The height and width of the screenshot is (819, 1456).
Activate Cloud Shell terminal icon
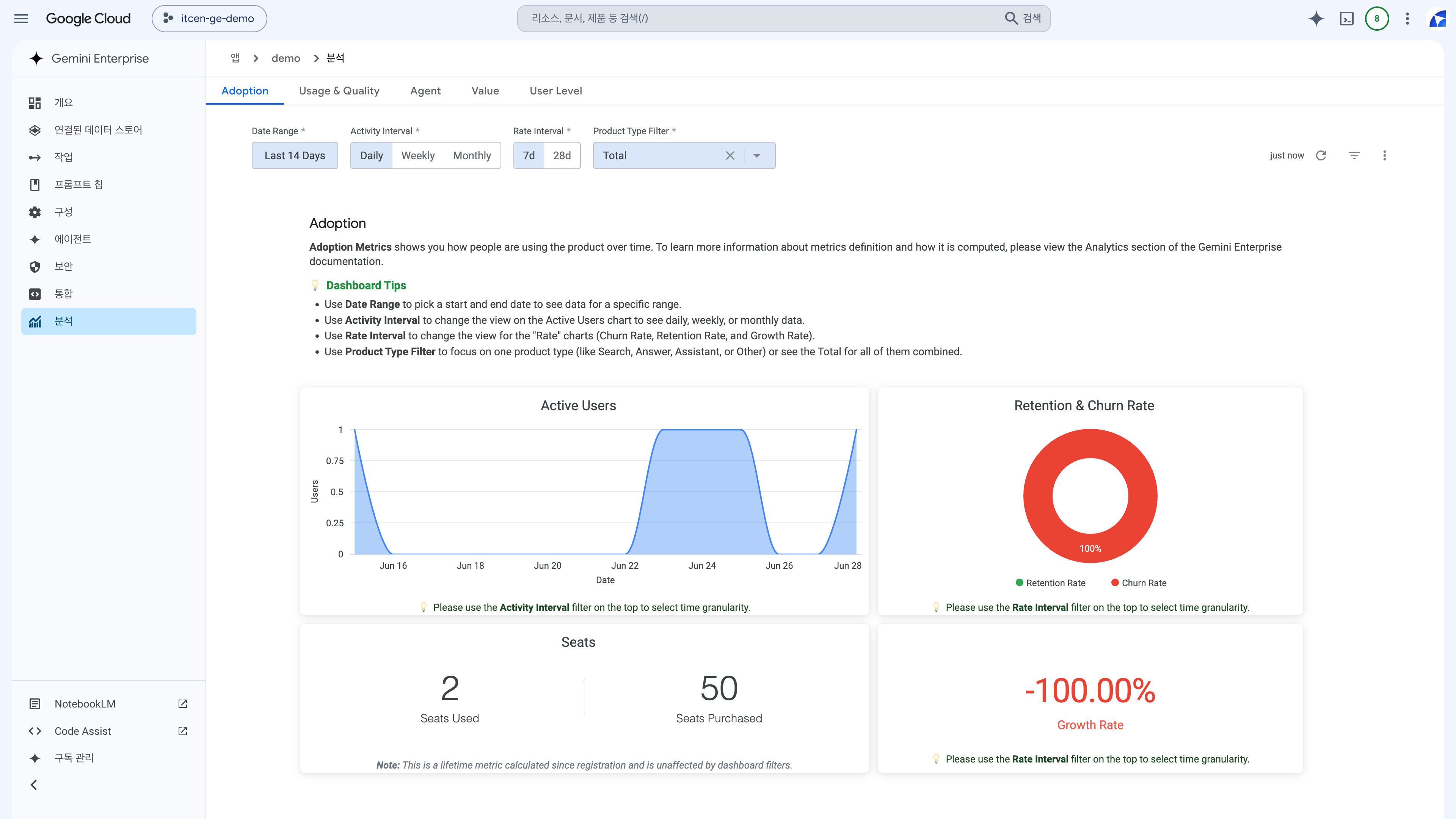(1347, 19)
